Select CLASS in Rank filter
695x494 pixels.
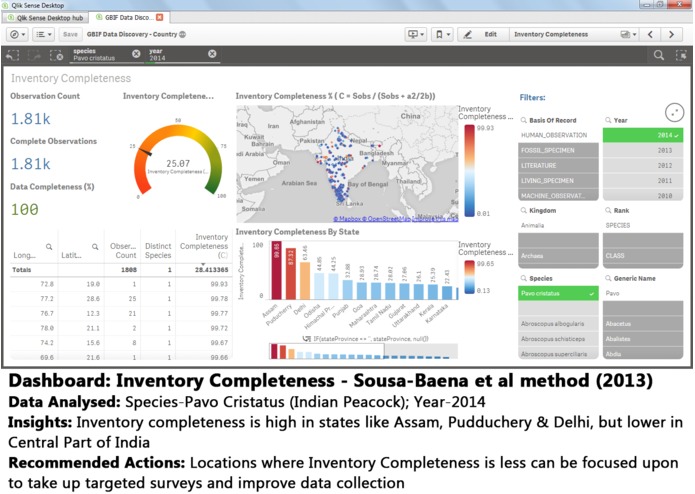(x=643, y=256)
